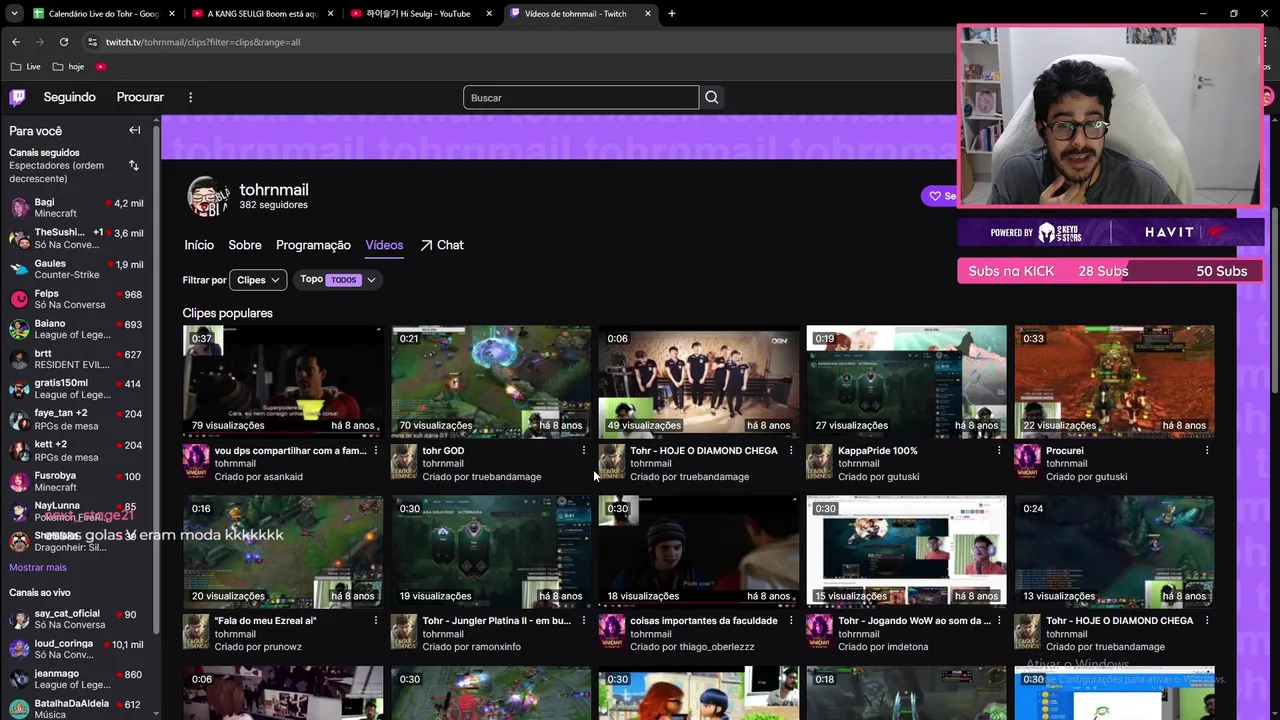Open options menu for 'Procurei' clip

(1207, 451)
